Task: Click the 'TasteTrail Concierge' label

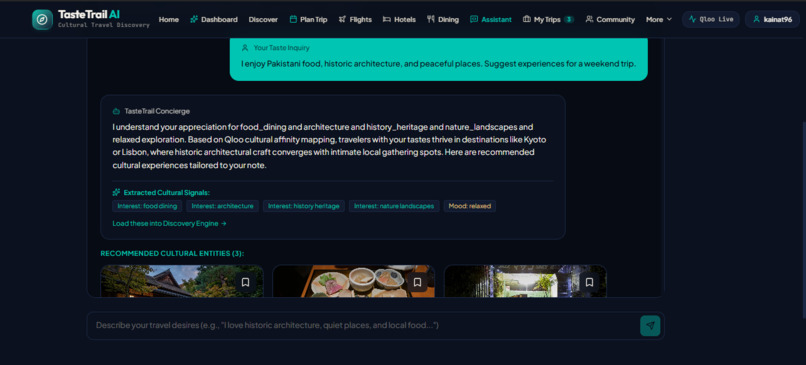Action: (x=157, y=111)
